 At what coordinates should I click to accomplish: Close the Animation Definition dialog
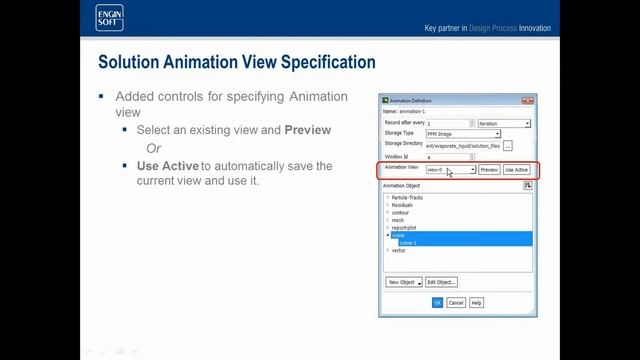(528, 100)
